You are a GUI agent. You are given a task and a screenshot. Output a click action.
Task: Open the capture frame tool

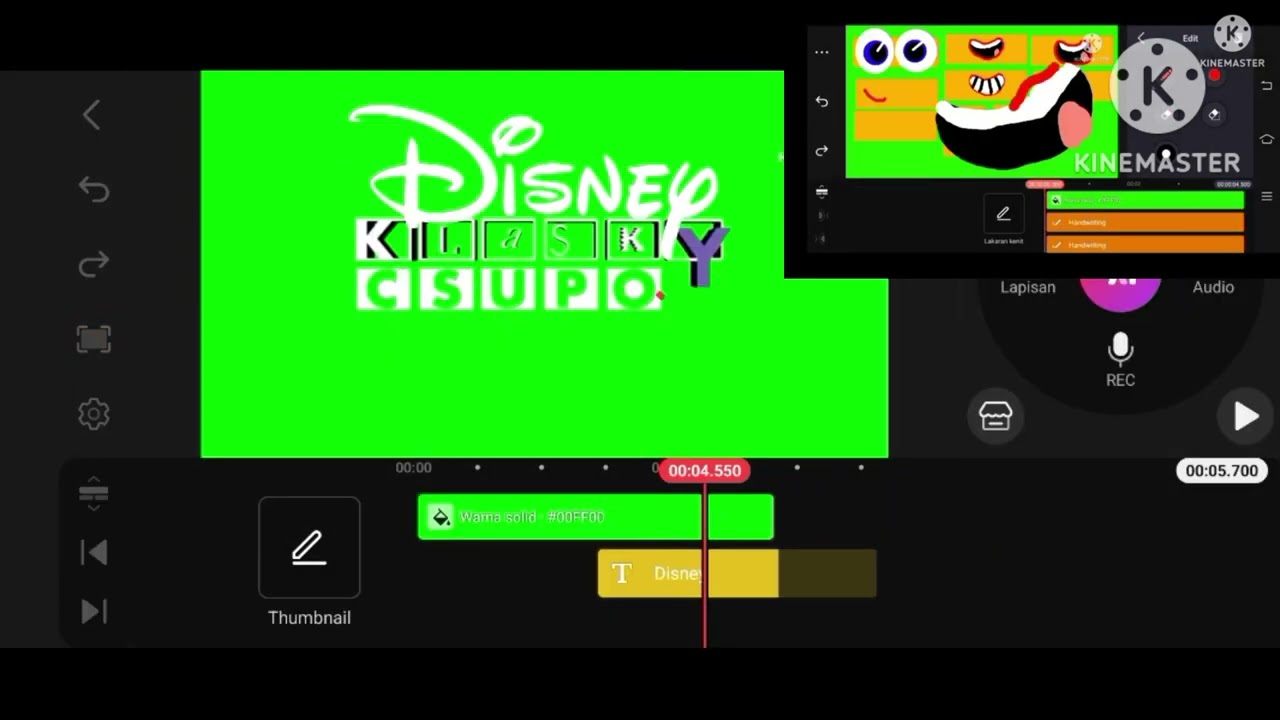coord(94,339)
